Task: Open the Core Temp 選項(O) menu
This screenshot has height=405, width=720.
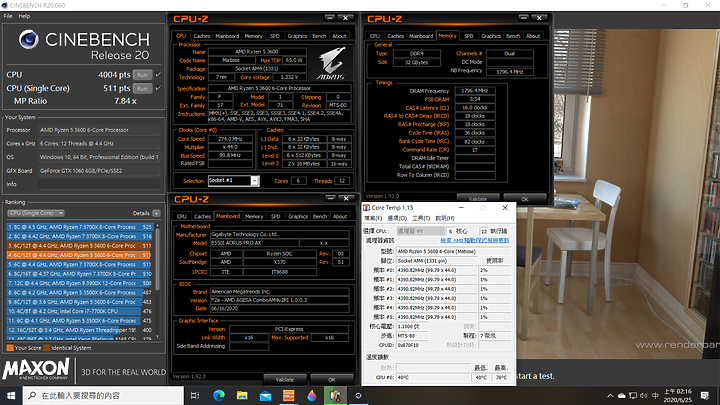Action: point(397,218)
